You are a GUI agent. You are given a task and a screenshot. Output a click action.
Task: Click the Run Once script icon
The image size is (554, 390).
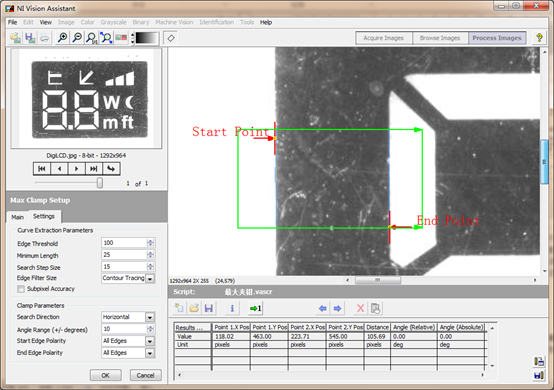tap(255, 308)
